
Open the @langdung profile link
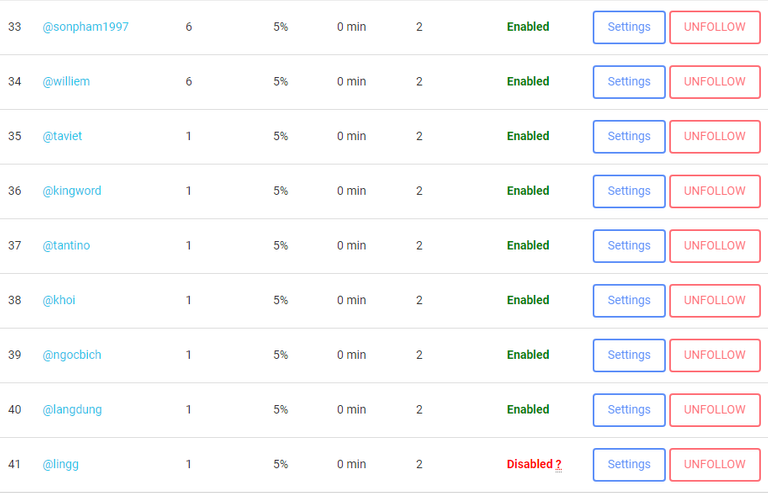coord(72,410)
